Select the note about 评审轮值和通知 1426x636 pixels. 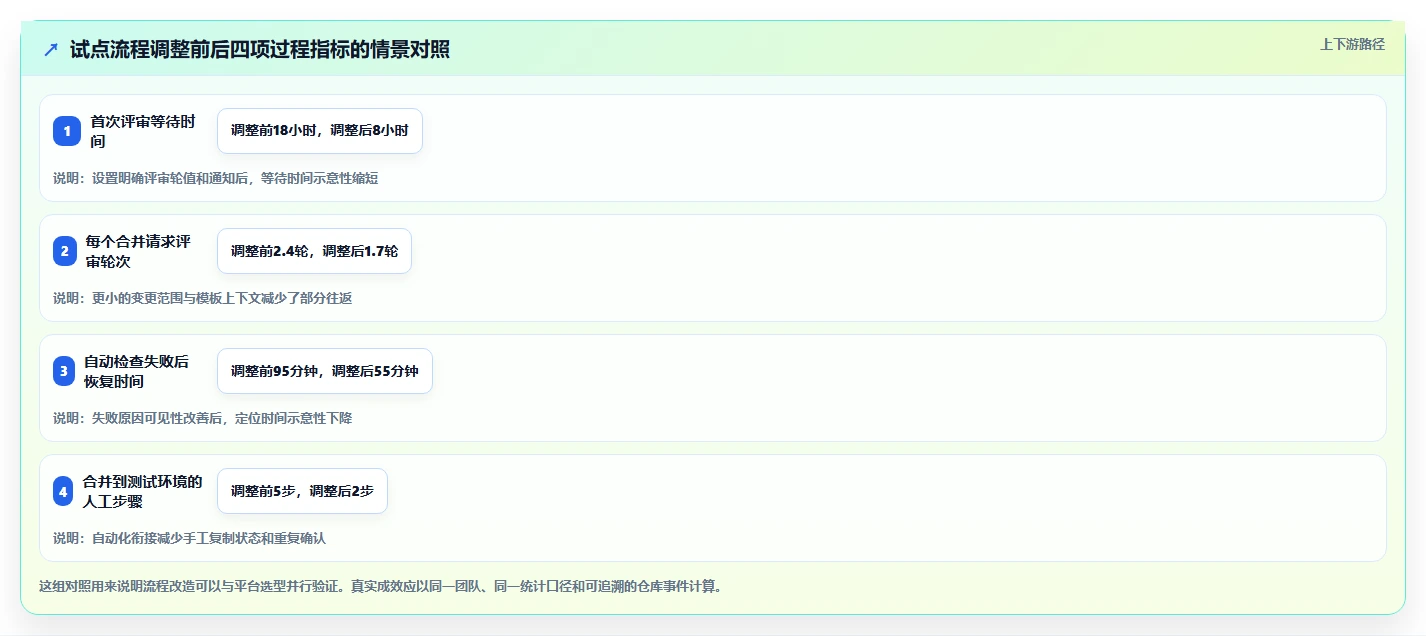pos(216,179)
